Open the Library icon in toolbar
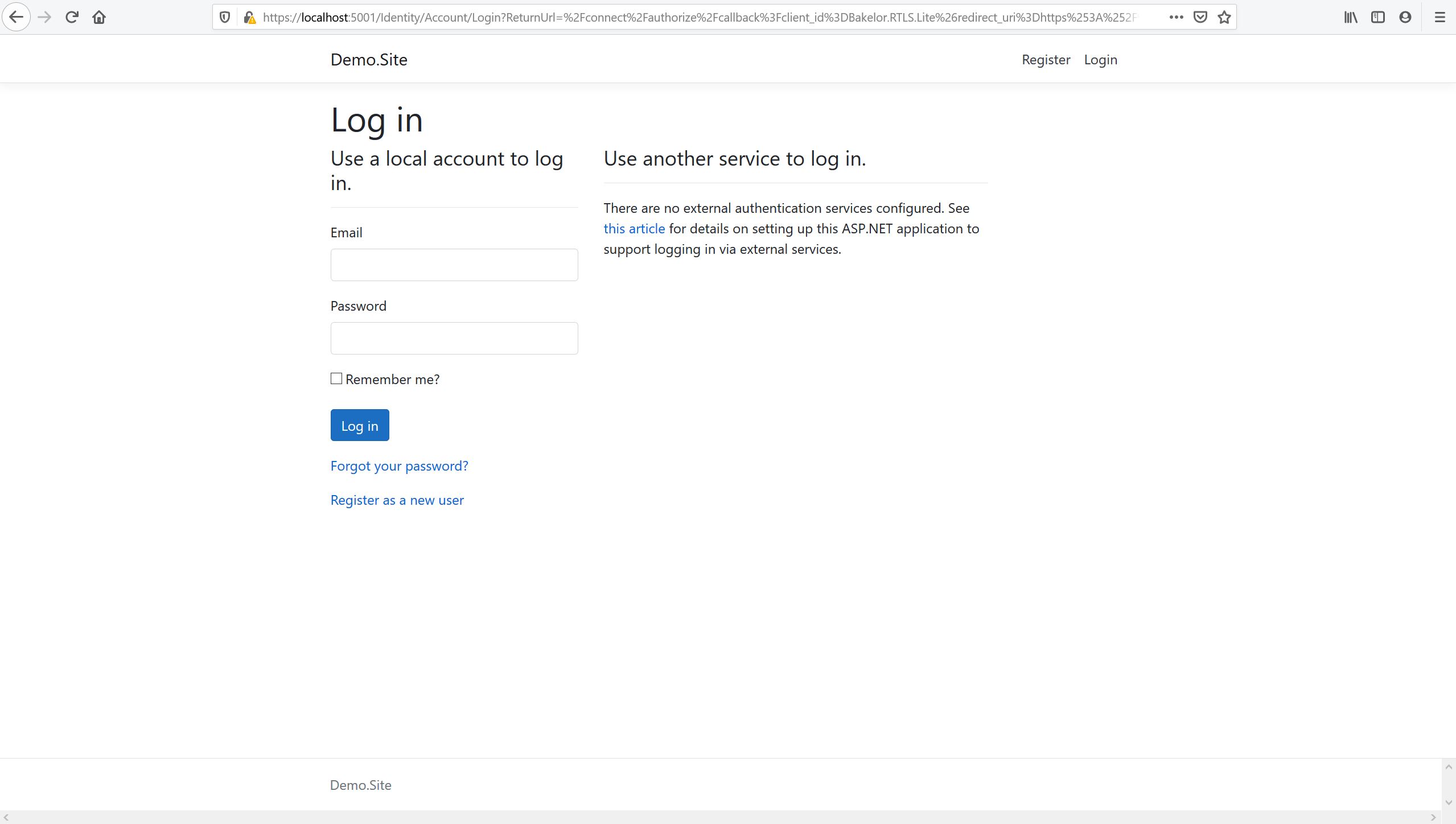This screenshot has height=824, width=1456. tap(1351, 17)
